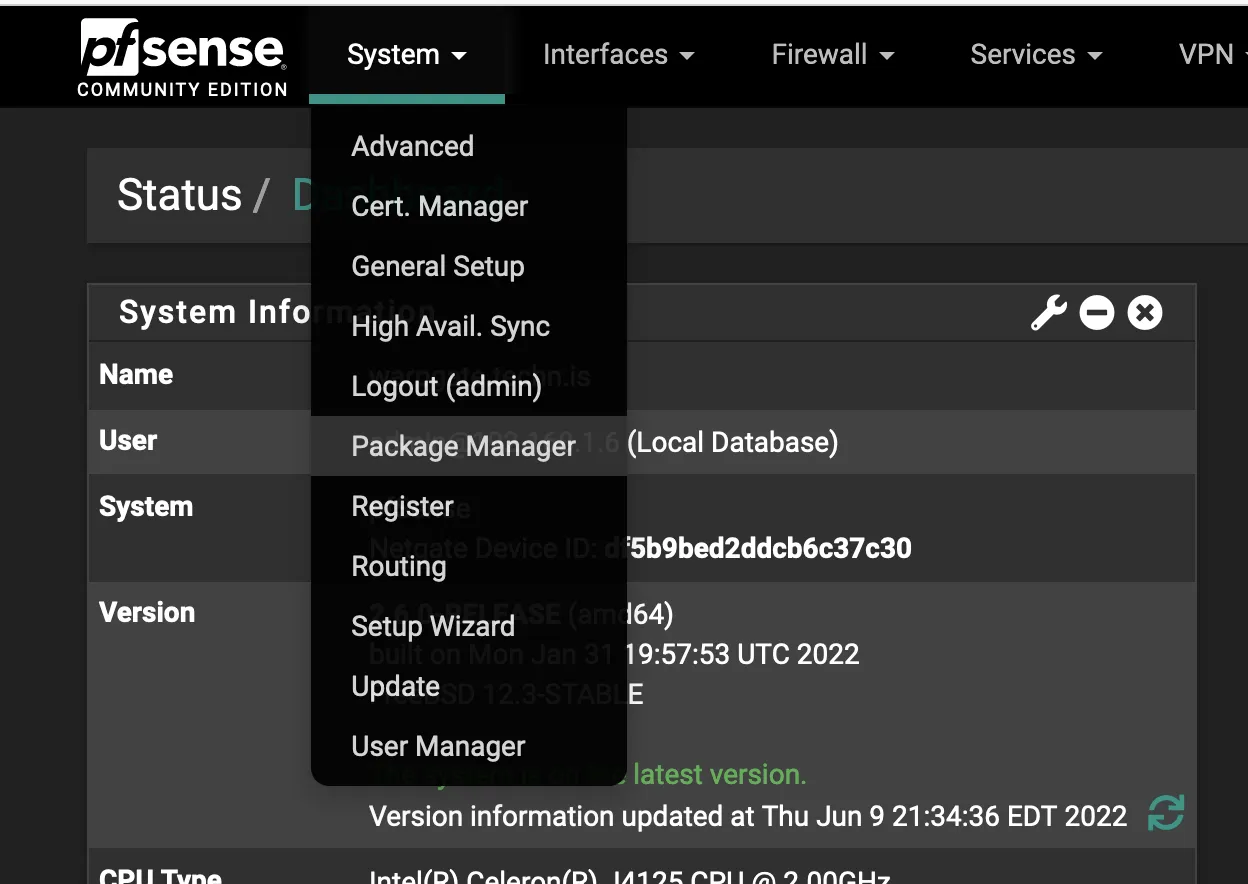Select Register from the System menu
The width and height of the screenshot is (1248, 884).
pos(404,506)
